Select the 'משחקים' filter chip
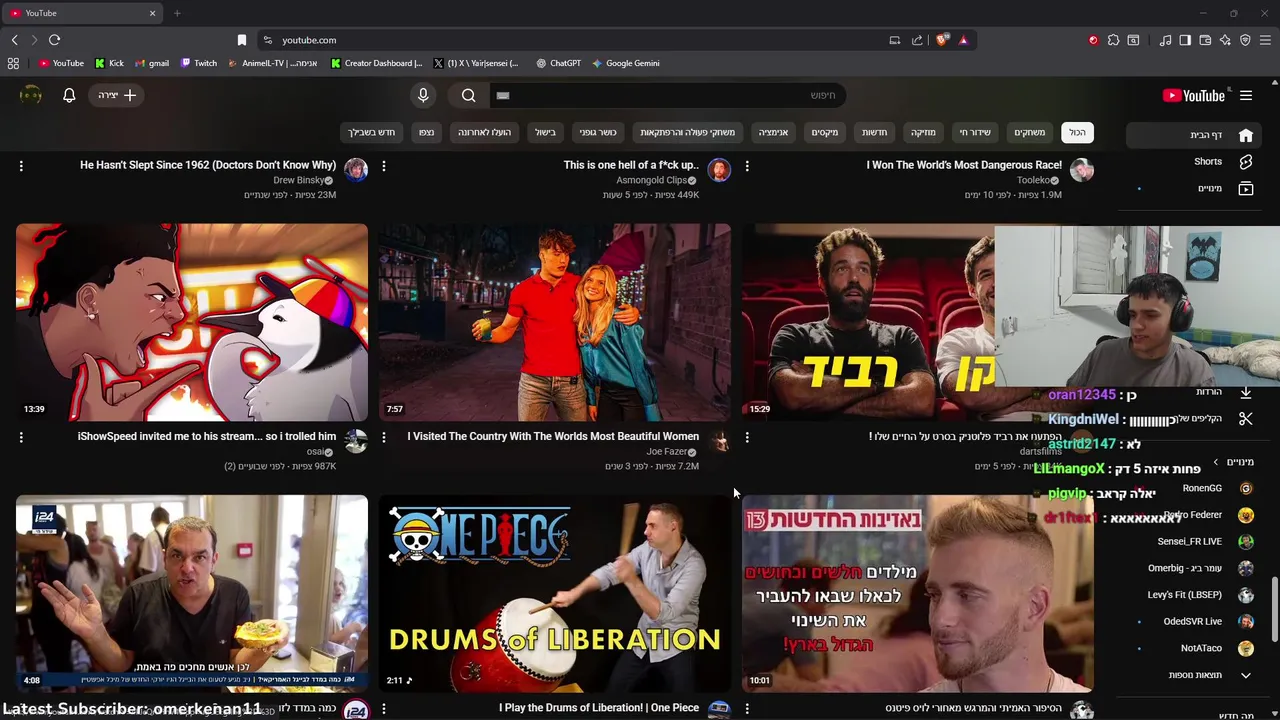This screenshot has width=1280, height=720. (1029, 132)
